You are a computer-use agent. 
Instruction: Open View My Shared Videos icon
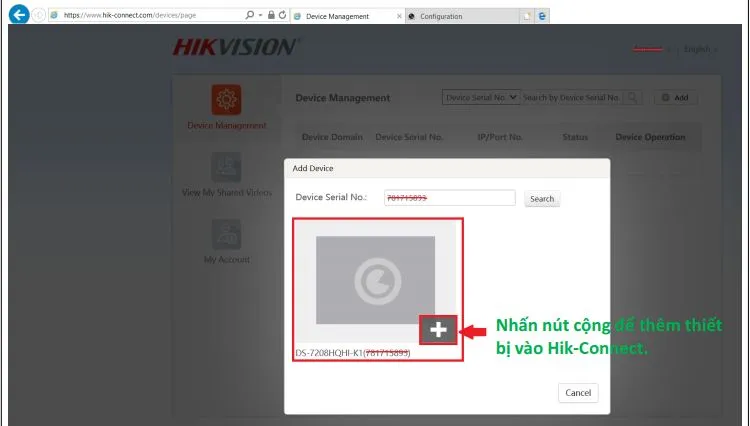coord(226,167)
